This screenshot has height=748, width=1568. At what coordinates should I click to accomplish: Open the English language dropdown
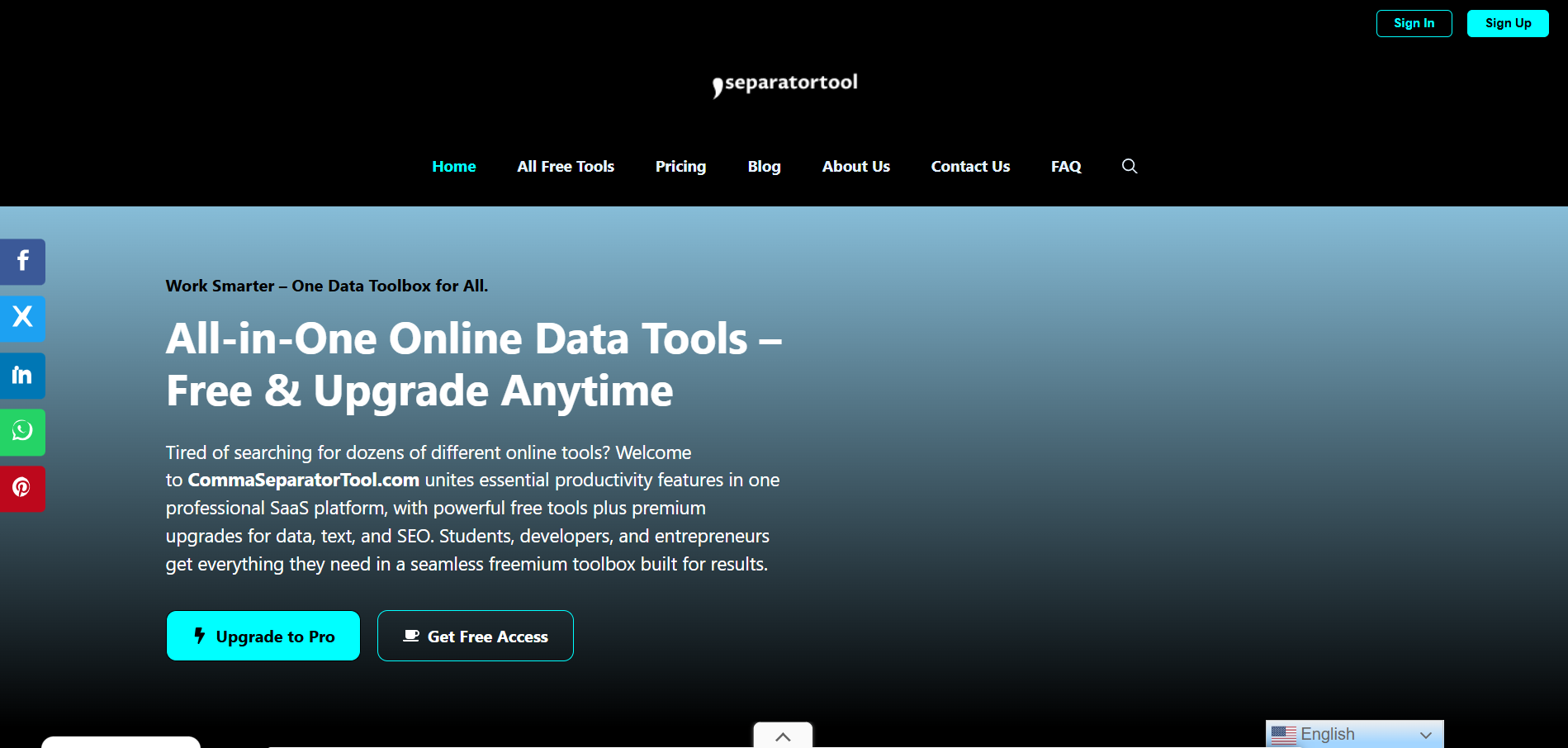pyautogui.click(x=1355, y=734)
